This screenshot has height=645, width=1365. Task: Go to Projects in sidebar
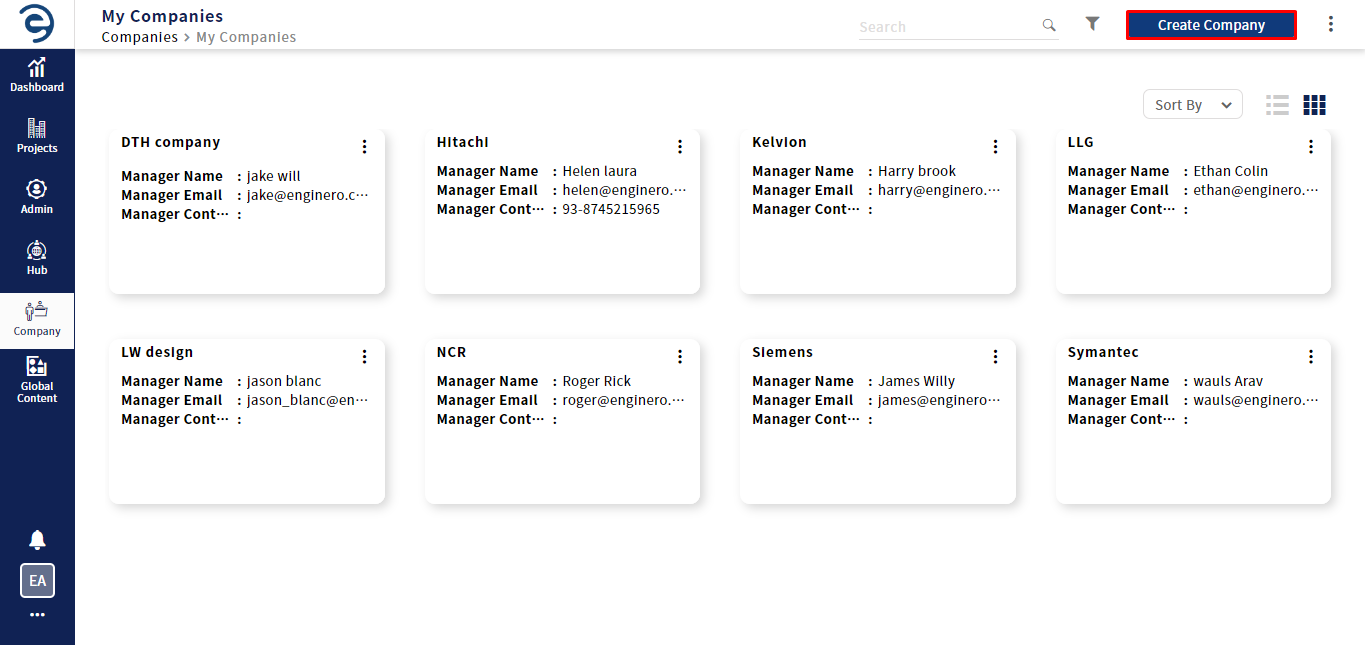pos(37,136)
